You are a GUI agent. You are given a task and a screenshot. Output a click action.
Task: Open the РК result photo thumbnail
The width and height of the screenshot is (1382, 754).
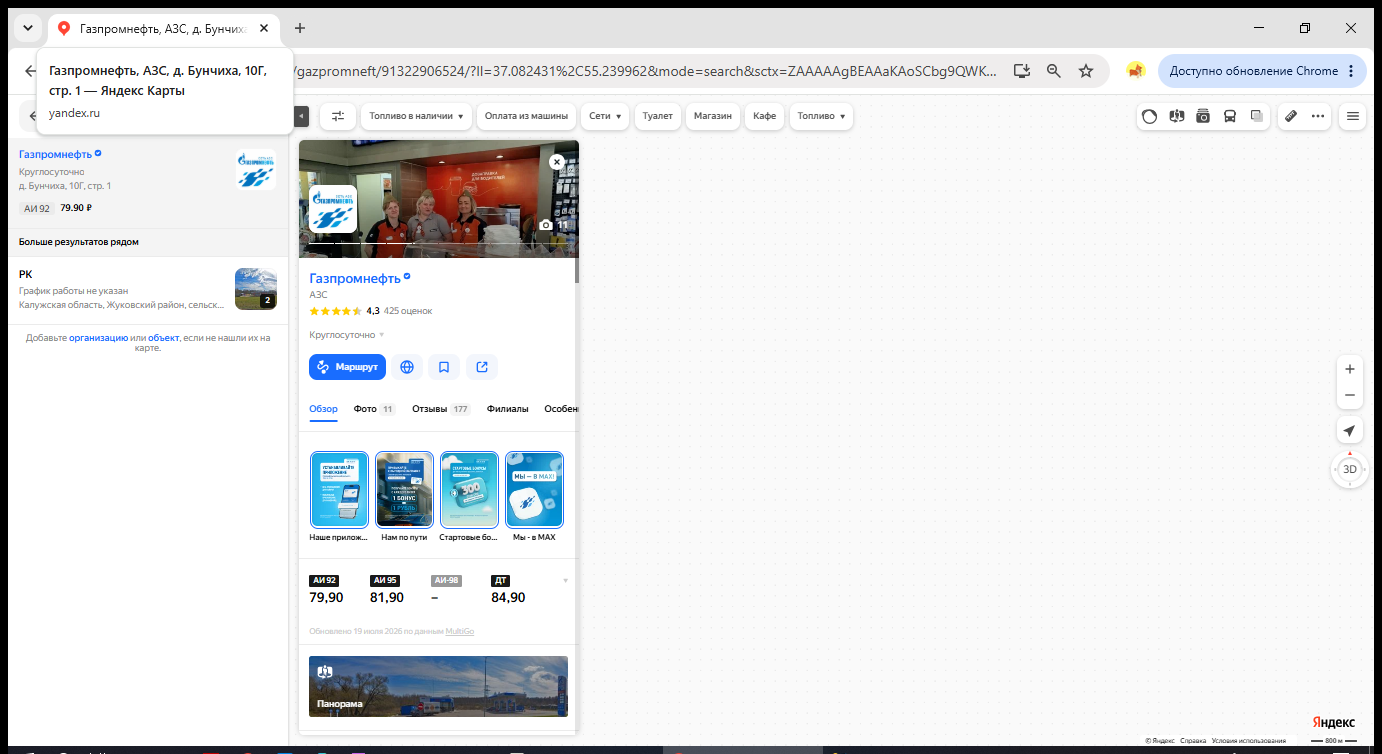tap(255, 289)
